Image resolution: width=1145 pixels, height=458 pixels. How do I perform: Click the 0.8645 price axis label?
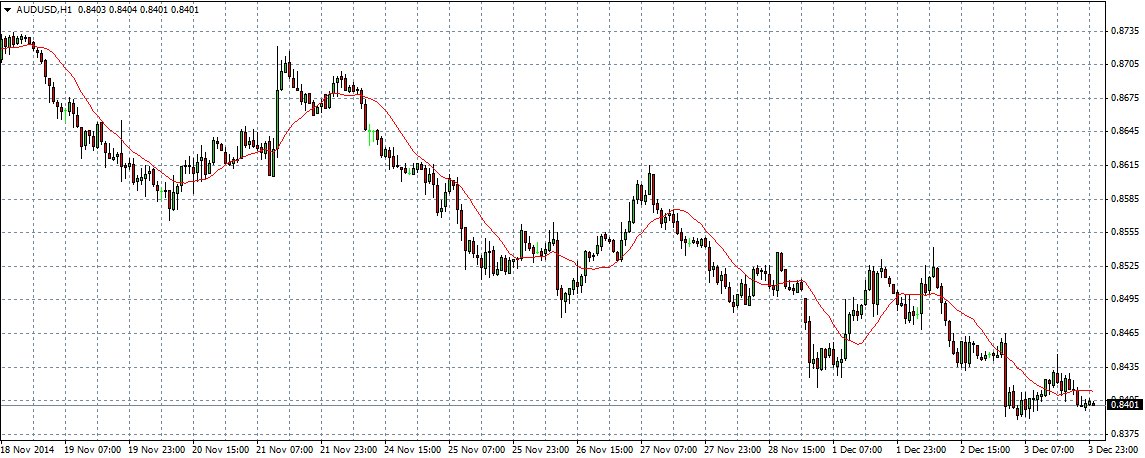click(x=1125, y=131)
